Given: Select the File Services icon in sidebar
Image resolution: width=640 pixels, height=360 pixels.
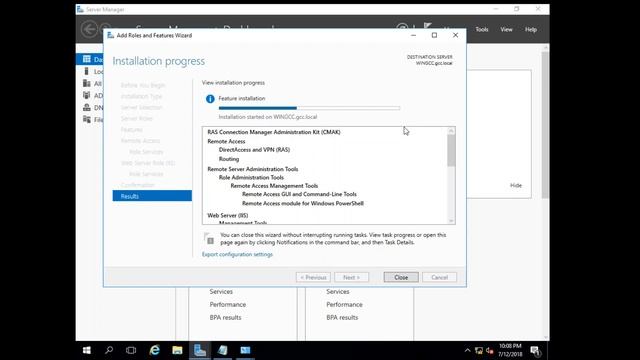Looking at the screenshot, I should pos(87,119).
